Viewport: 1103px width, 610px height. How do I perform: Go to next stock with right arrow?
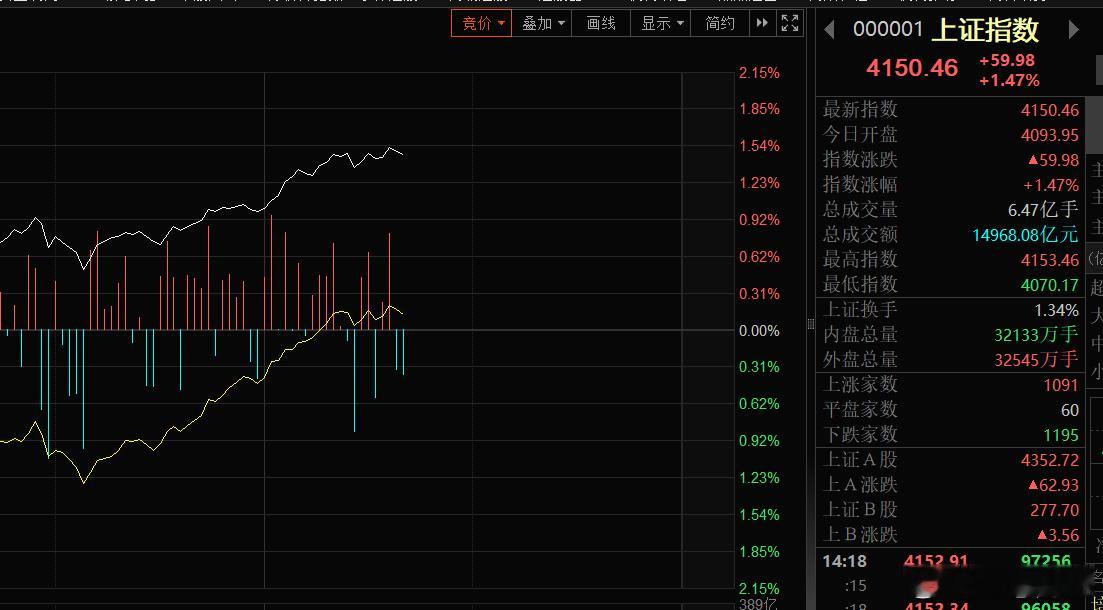(x=1073, y=30)
